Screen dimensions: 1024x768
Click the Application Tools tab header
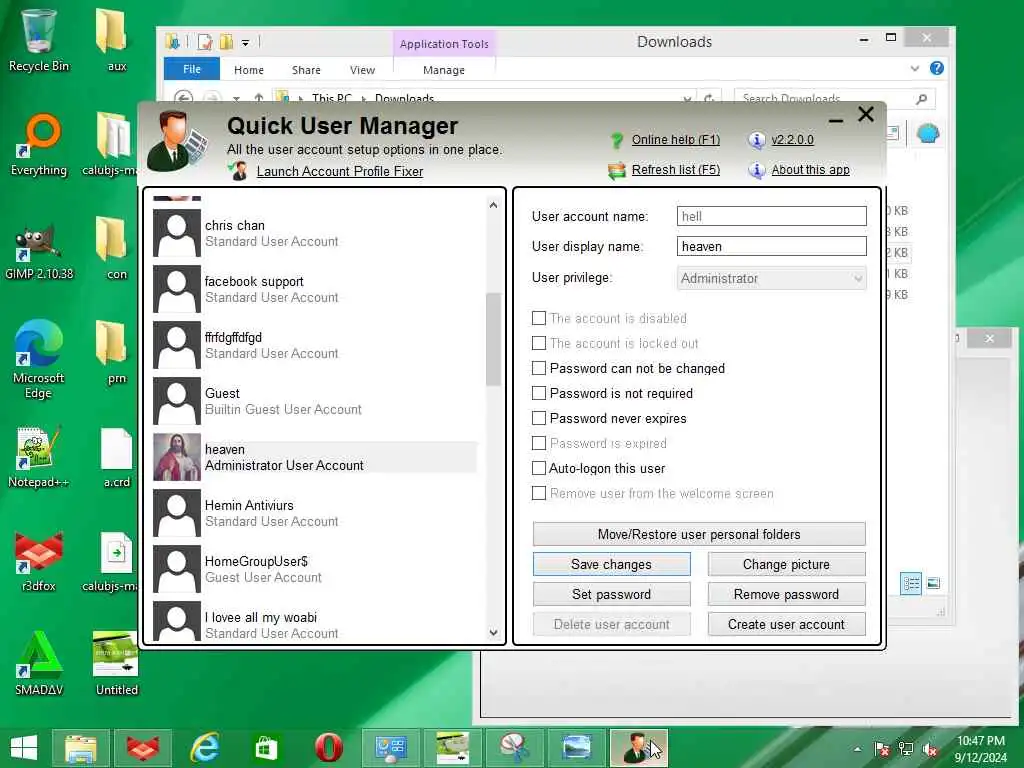(x=444, y=44)
